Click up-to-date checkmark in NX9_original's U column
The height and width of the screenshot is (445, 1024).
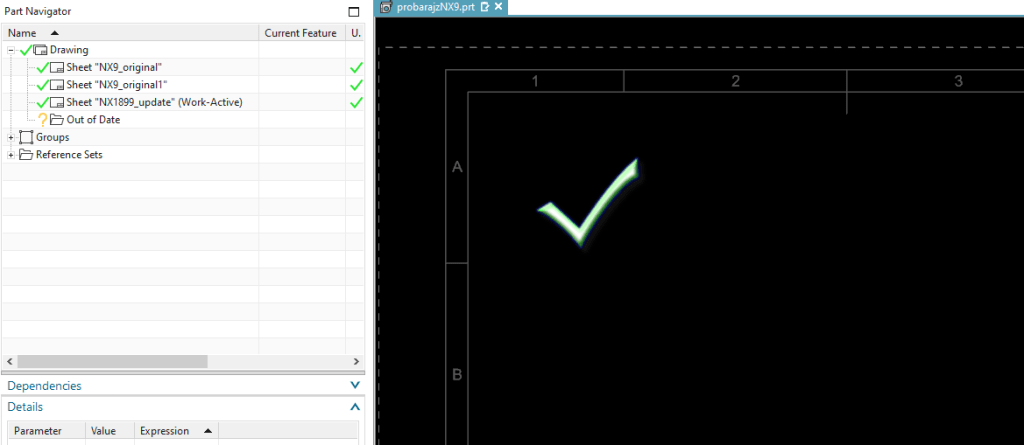coord(356,67)
